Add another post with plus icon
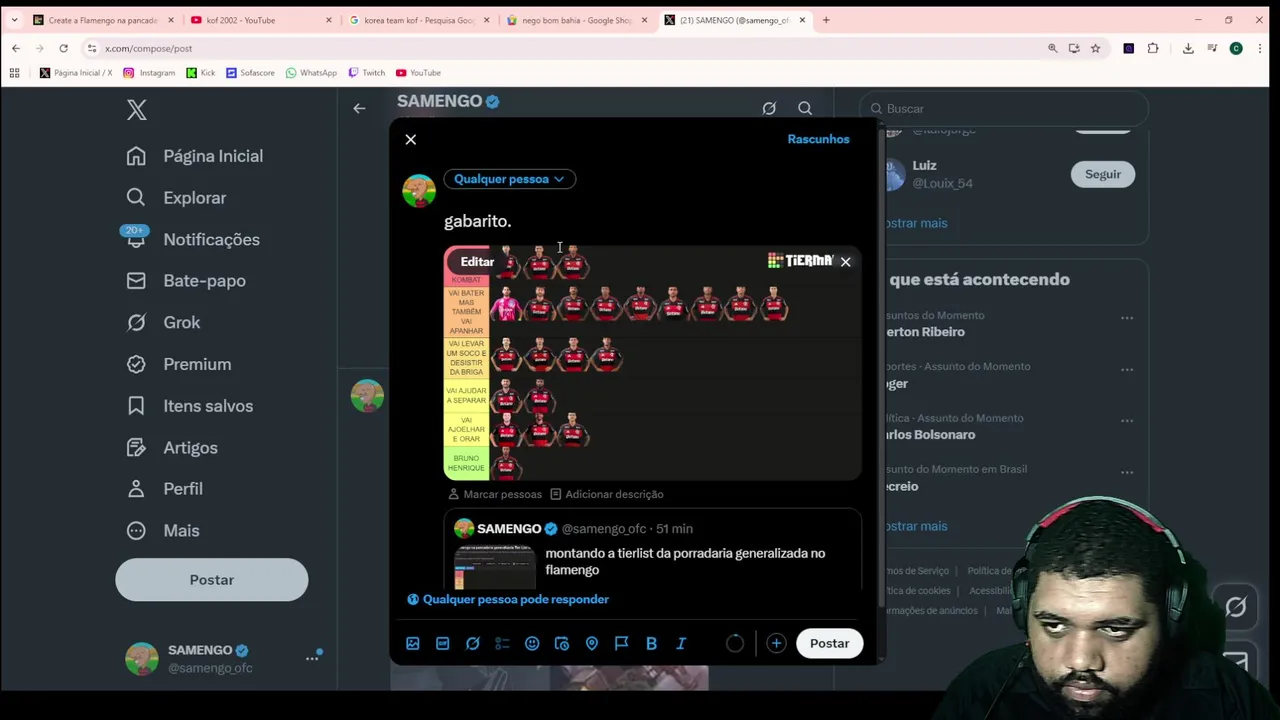Screen dimensions: 1280x720 (776, 643)
